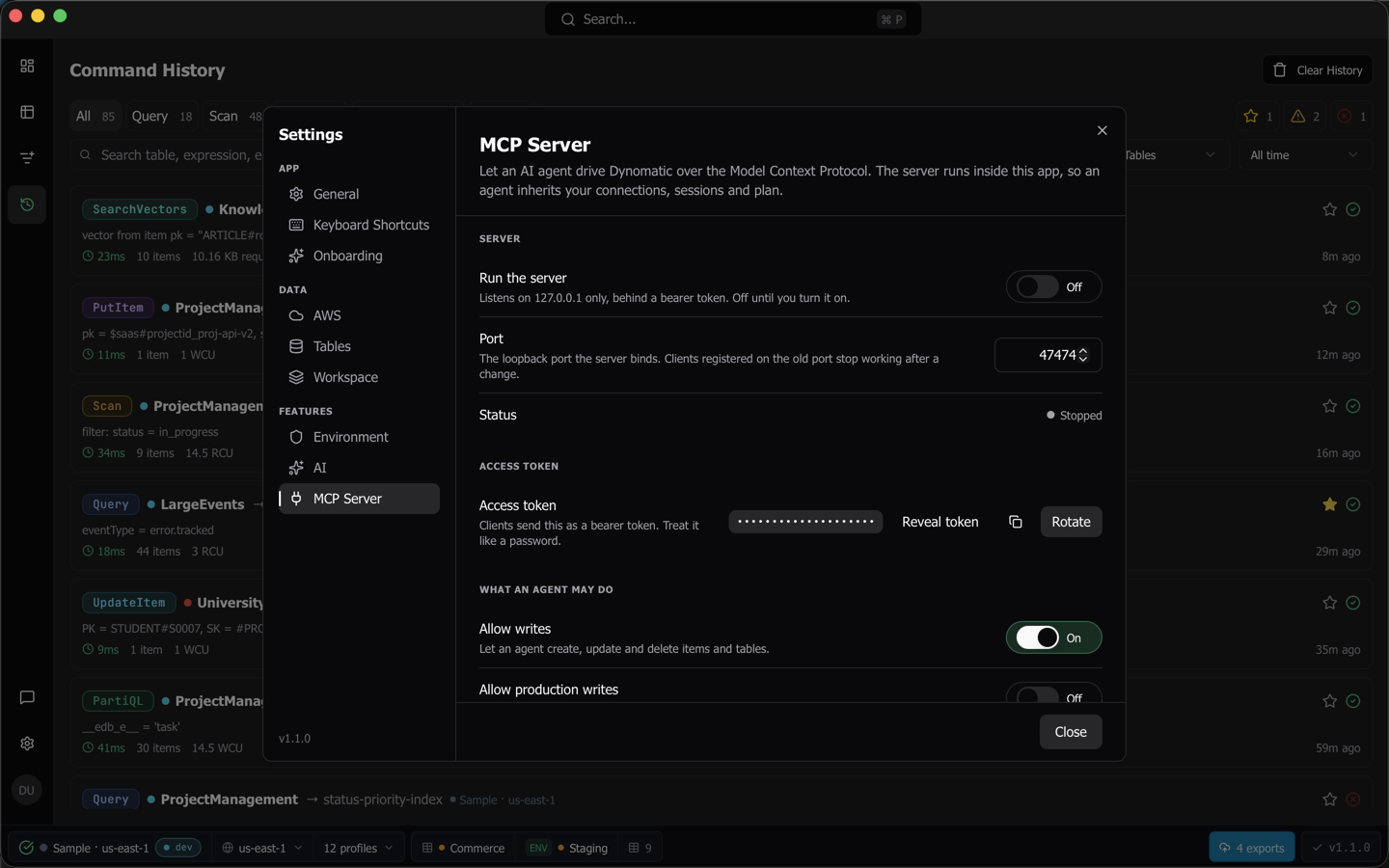Image resolution: width=1389 pixels, height=868 pixels.
Task: Star the SearchVectors history entry
Action: click(1329, 209)
